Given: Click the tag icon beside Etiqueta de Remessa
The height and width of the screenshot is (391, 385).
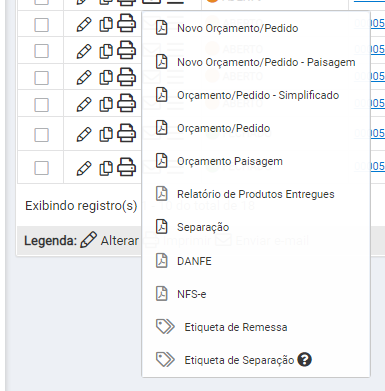Looking at the screenshot, I should point(165,327).
